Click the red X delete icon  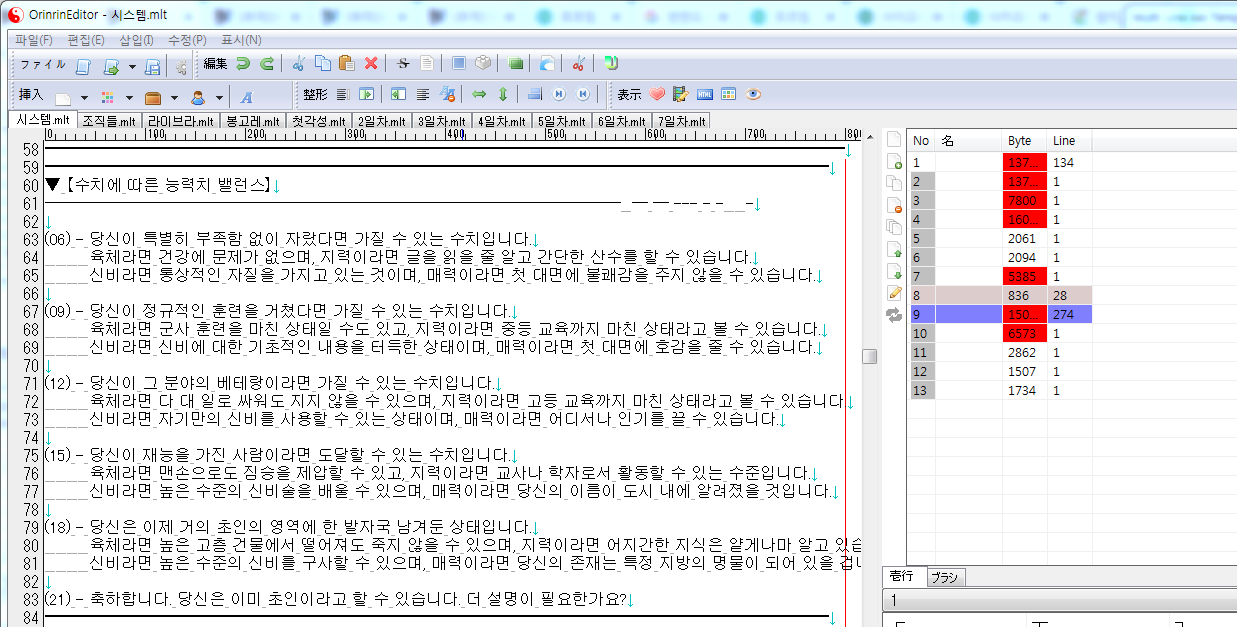point(371,64)
